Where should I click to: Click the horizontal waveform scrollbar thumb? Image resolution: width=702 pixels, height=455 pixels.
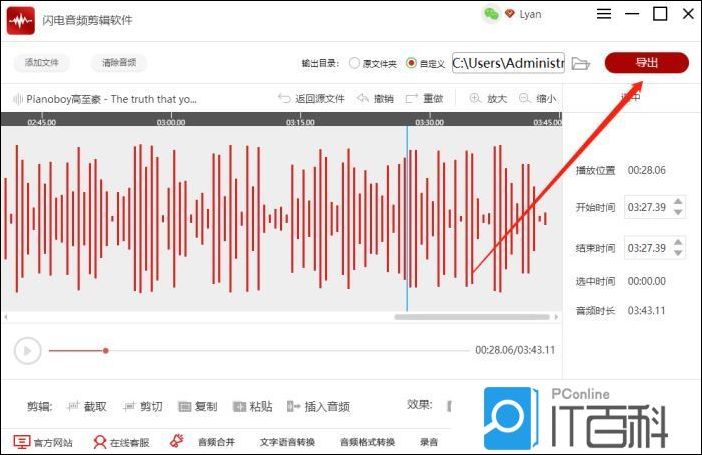click(472, 317)
